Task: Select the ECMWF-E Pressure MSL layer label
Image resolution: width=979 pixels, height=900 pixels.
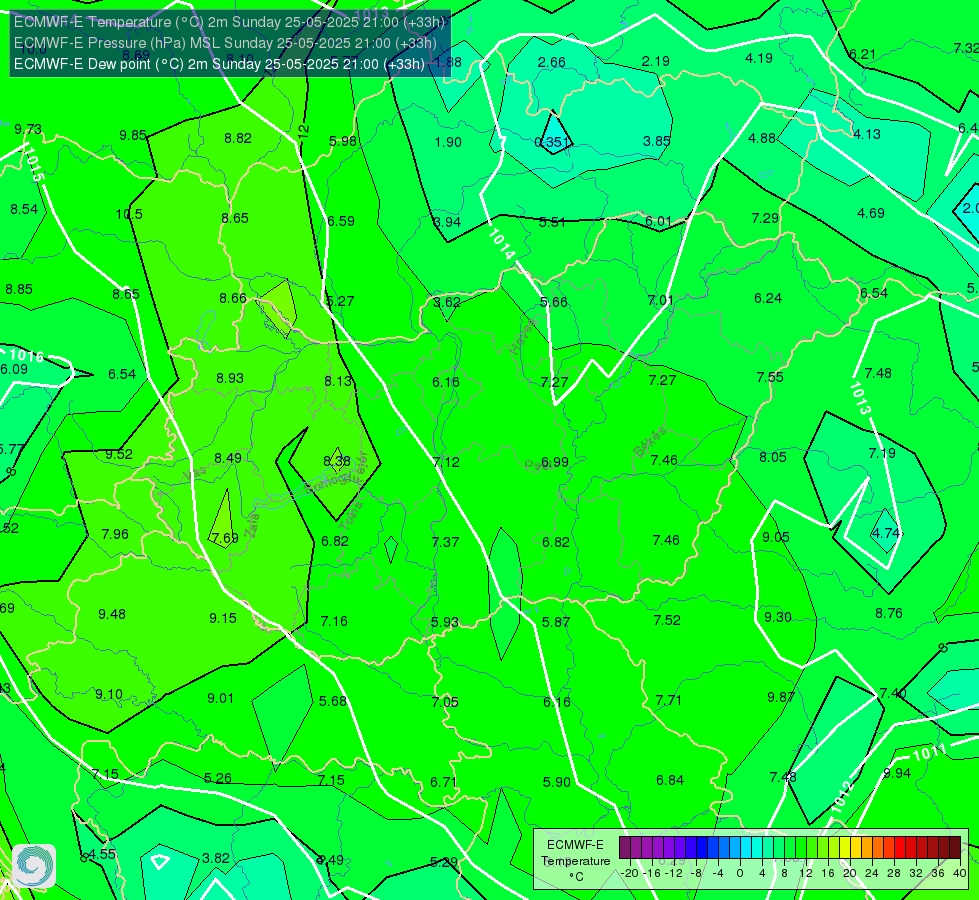Action: point(225,43)
